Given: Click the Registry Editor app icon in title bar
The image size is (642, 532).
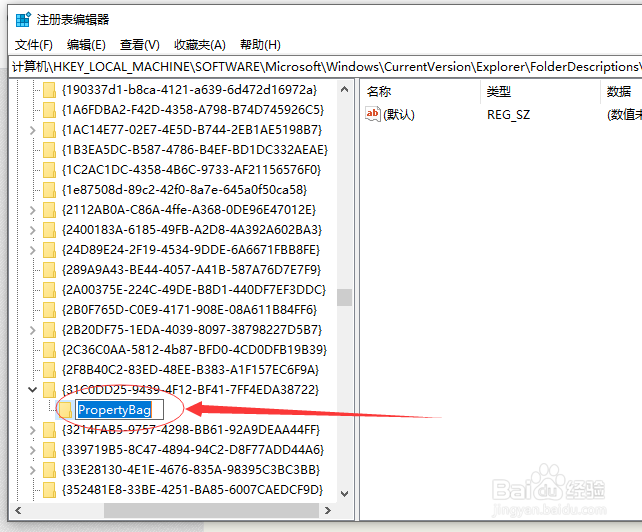Looking at the screenshot, I should pyautogui.click(x=23, y=19).
